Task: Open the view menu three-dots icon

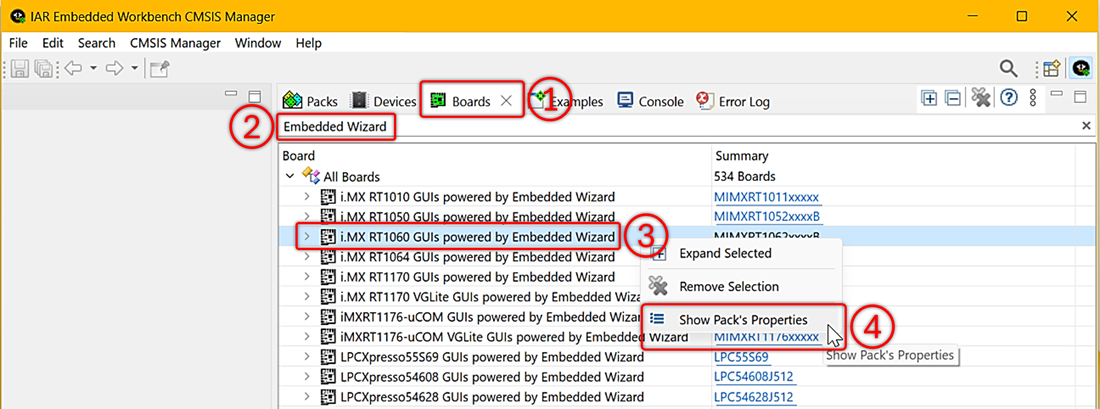Action: point(1033,98)
